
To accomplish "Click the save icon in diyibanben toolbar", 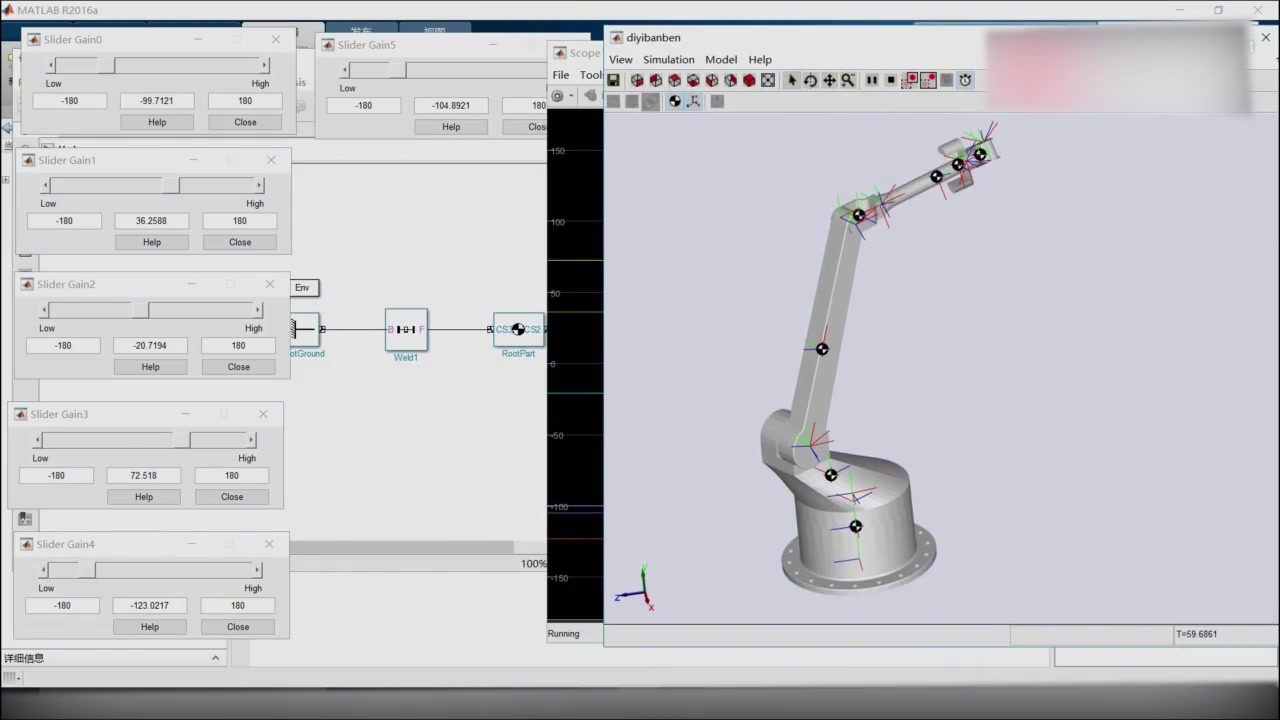I will click(x=612, y=80).
